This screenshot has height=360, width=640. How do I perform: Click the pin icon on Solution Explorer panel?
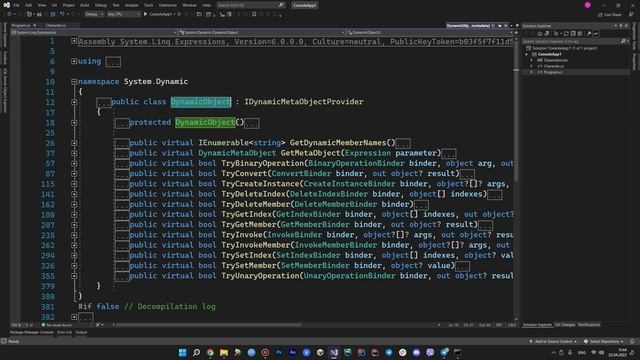point(621,26)
